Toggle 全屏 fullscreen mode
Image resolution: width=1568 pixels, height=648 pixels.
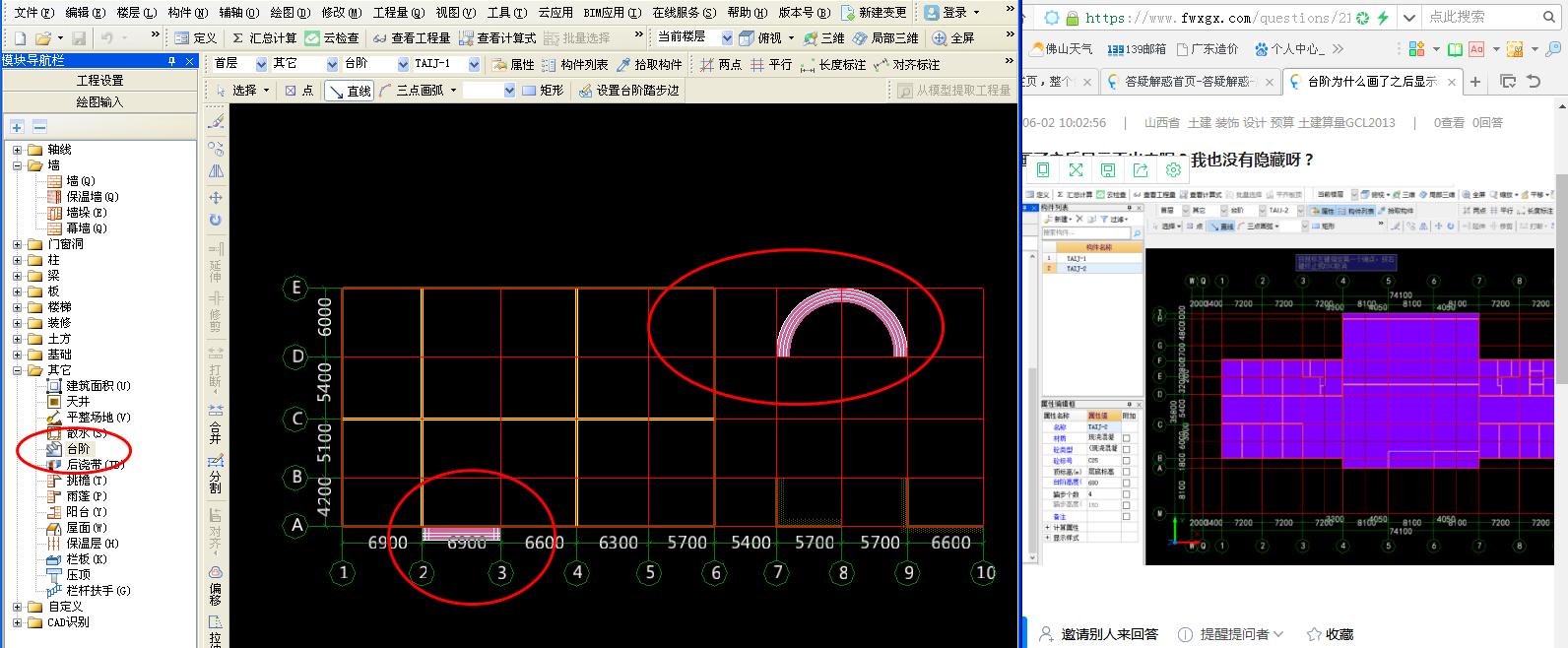click(x=953, y=37)
